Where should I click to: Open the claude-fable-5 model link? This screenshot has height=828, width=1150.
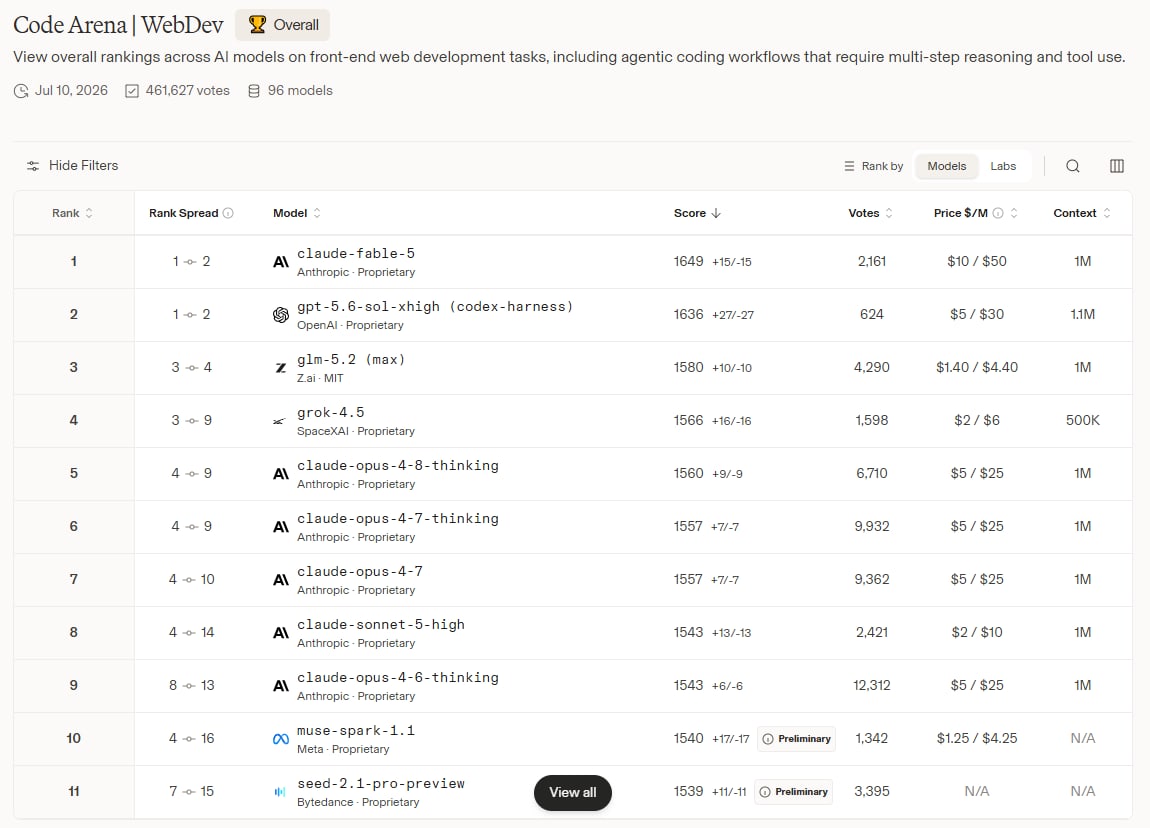point(356,254)
